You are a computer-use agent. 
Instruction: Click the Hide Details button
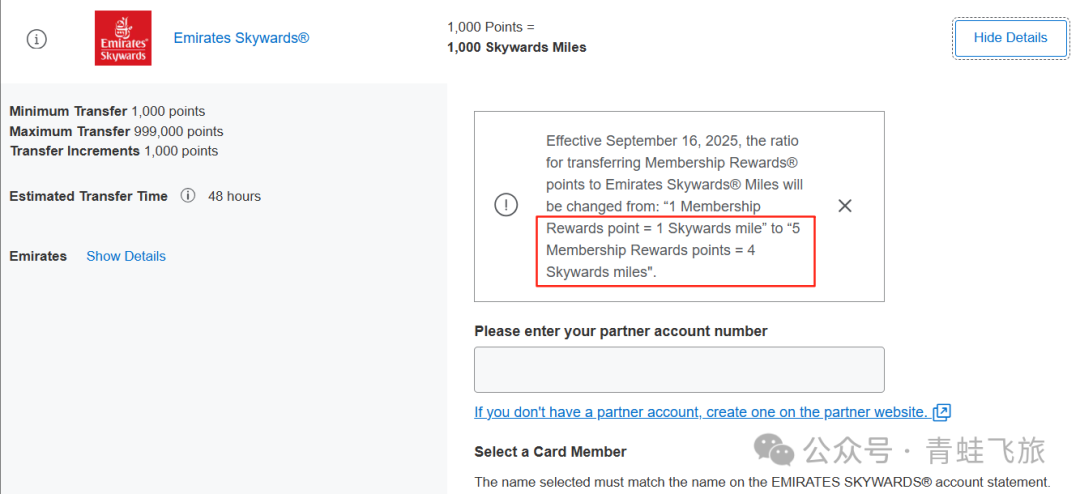1010,38
